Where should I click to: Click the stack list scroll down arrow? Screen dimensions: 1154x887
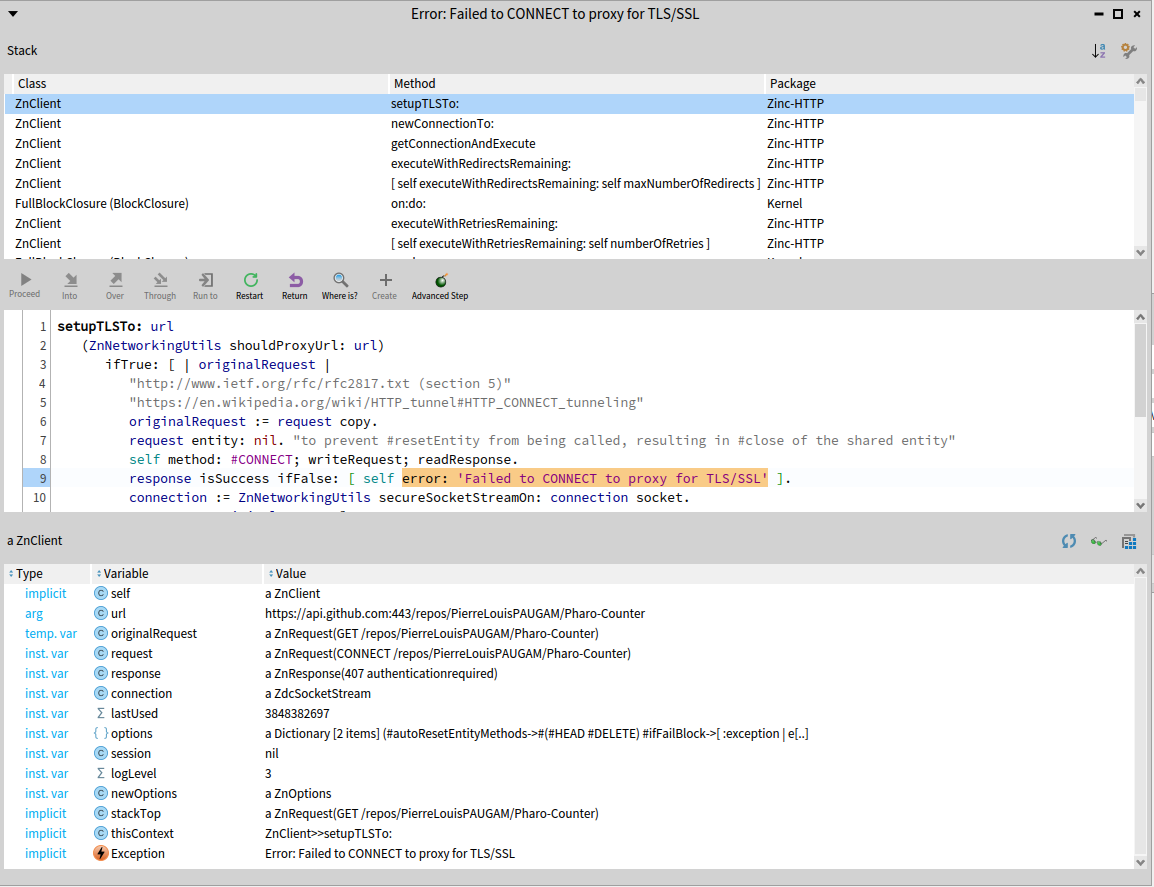[x=1141, y=252]
